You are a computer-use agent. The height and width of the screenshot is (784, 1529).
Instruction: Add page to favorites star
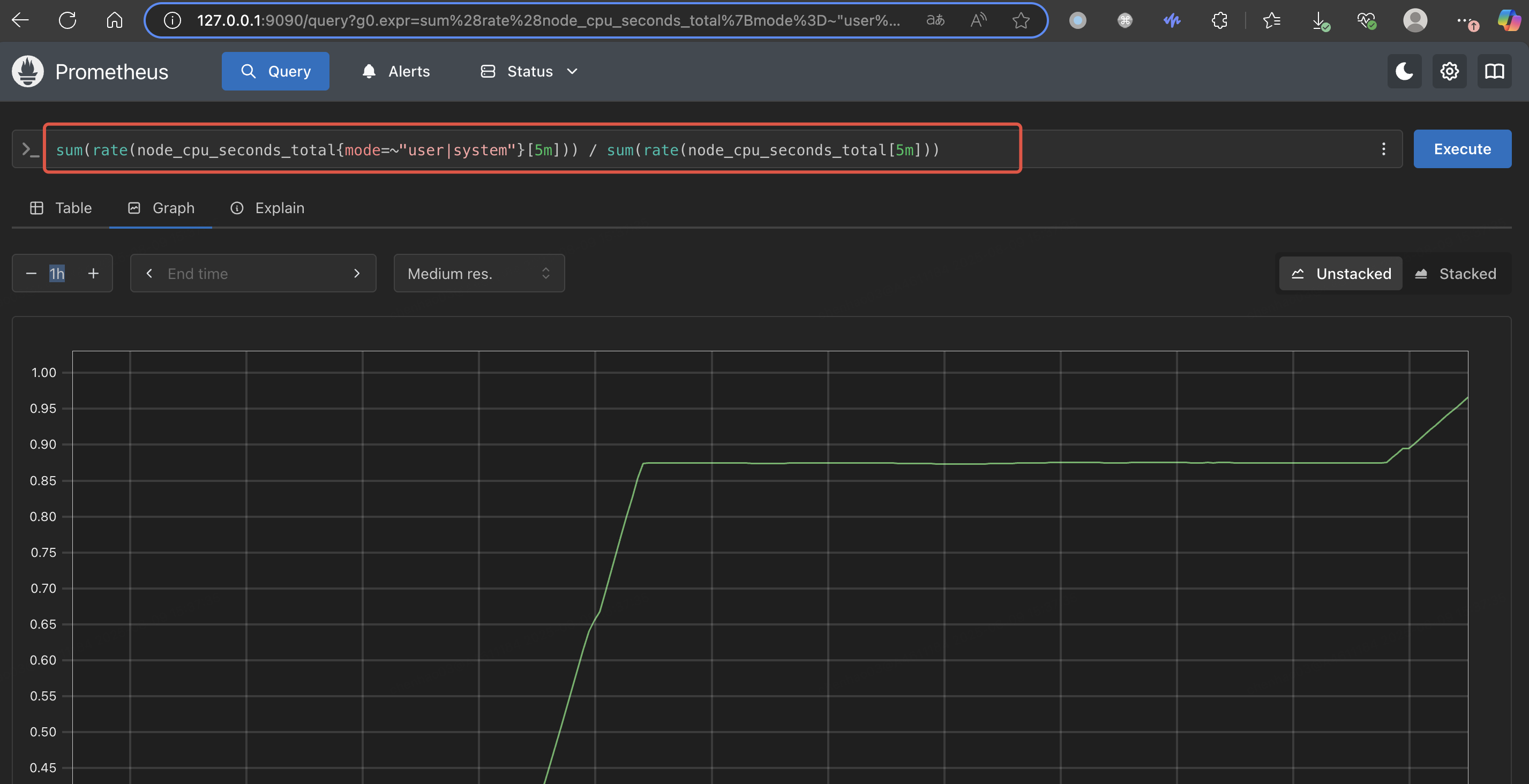[1021, 21]
